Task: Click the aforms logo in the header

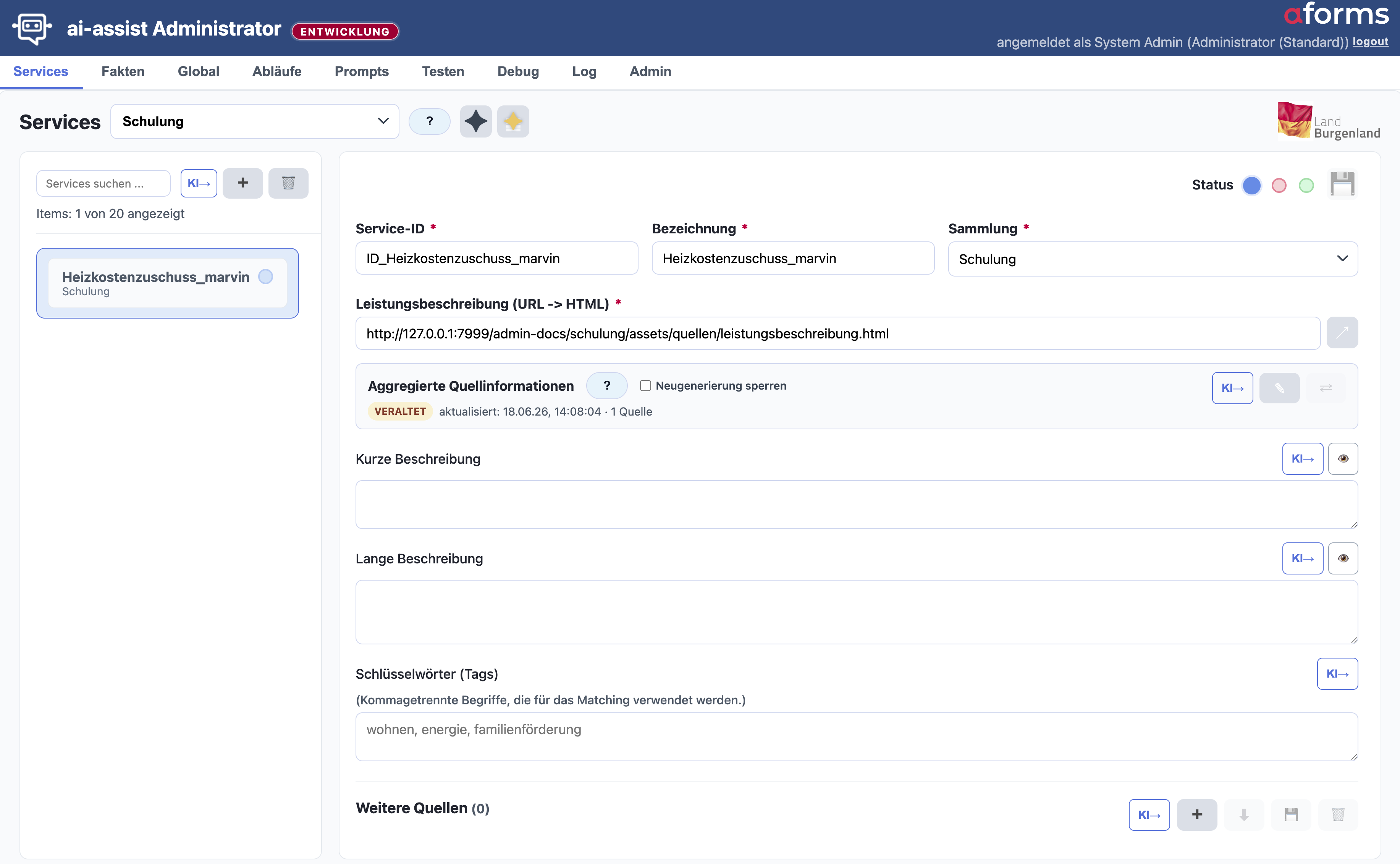Action: point(1337,14)
